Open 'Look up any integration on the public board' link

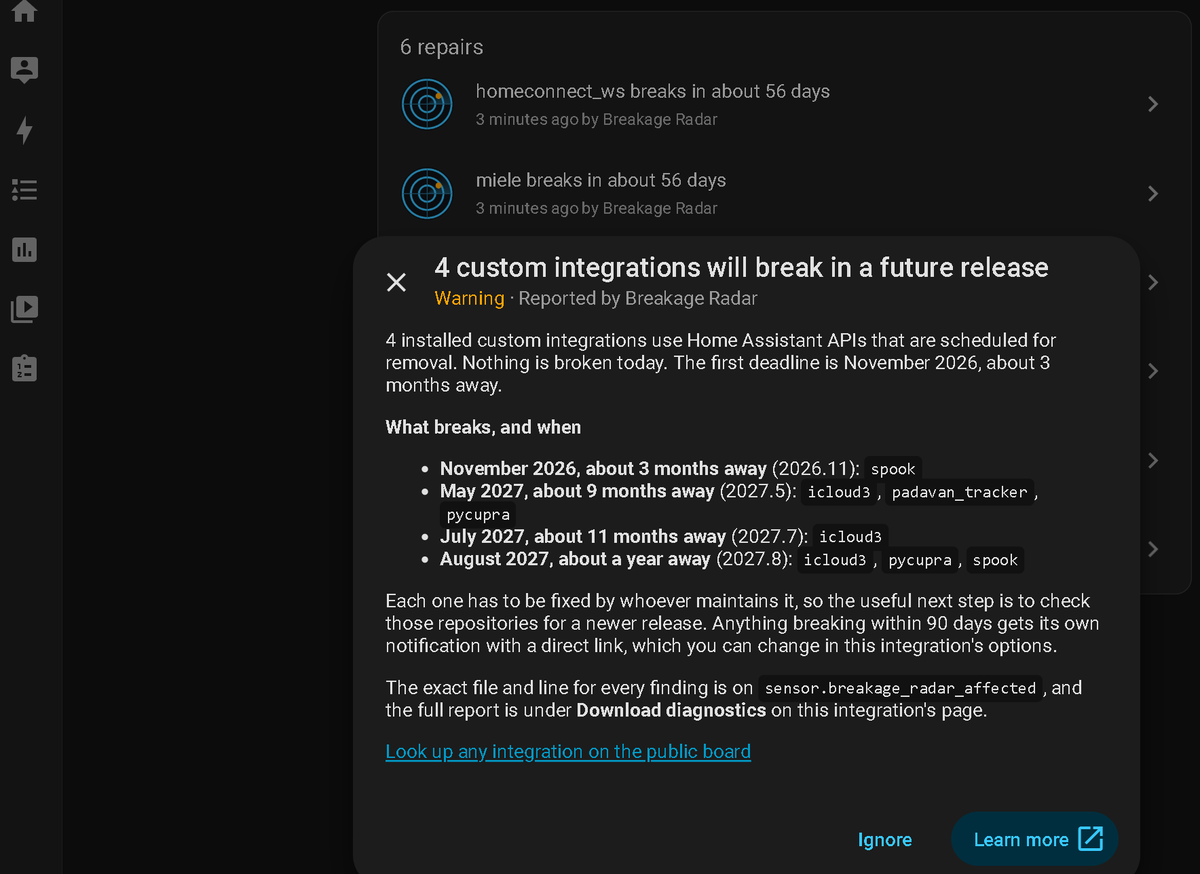click(568, 751)
